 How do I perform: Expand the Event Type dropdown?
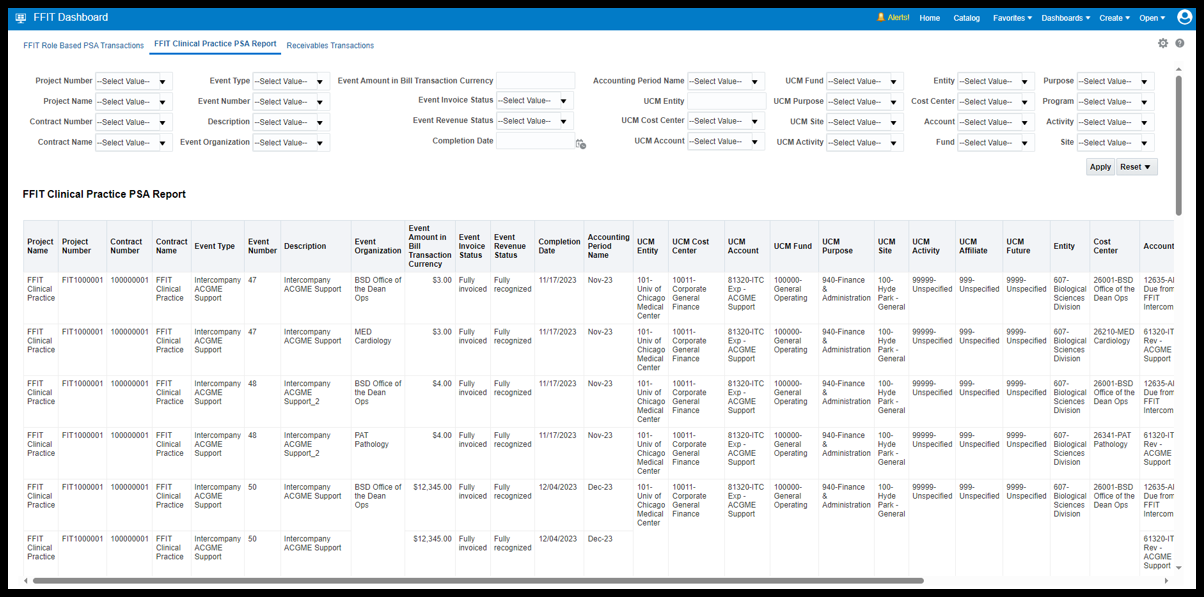click(x=291, y=81)
